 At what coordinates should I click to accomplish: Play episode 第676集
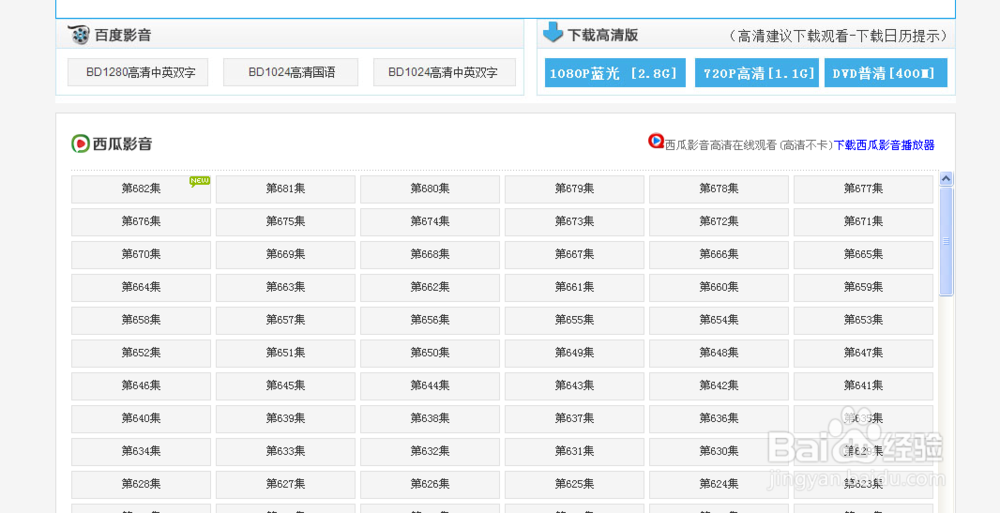click(x=141, y=222)
